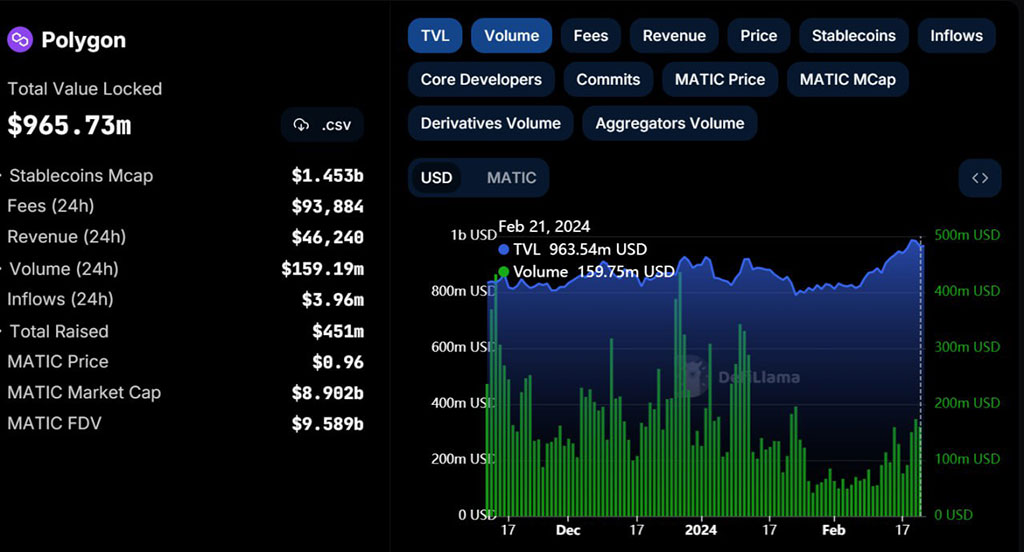Viewport: 1024px width, 552px height.
Task: Expand the Volume (24h) row
Action: [185, 268]
